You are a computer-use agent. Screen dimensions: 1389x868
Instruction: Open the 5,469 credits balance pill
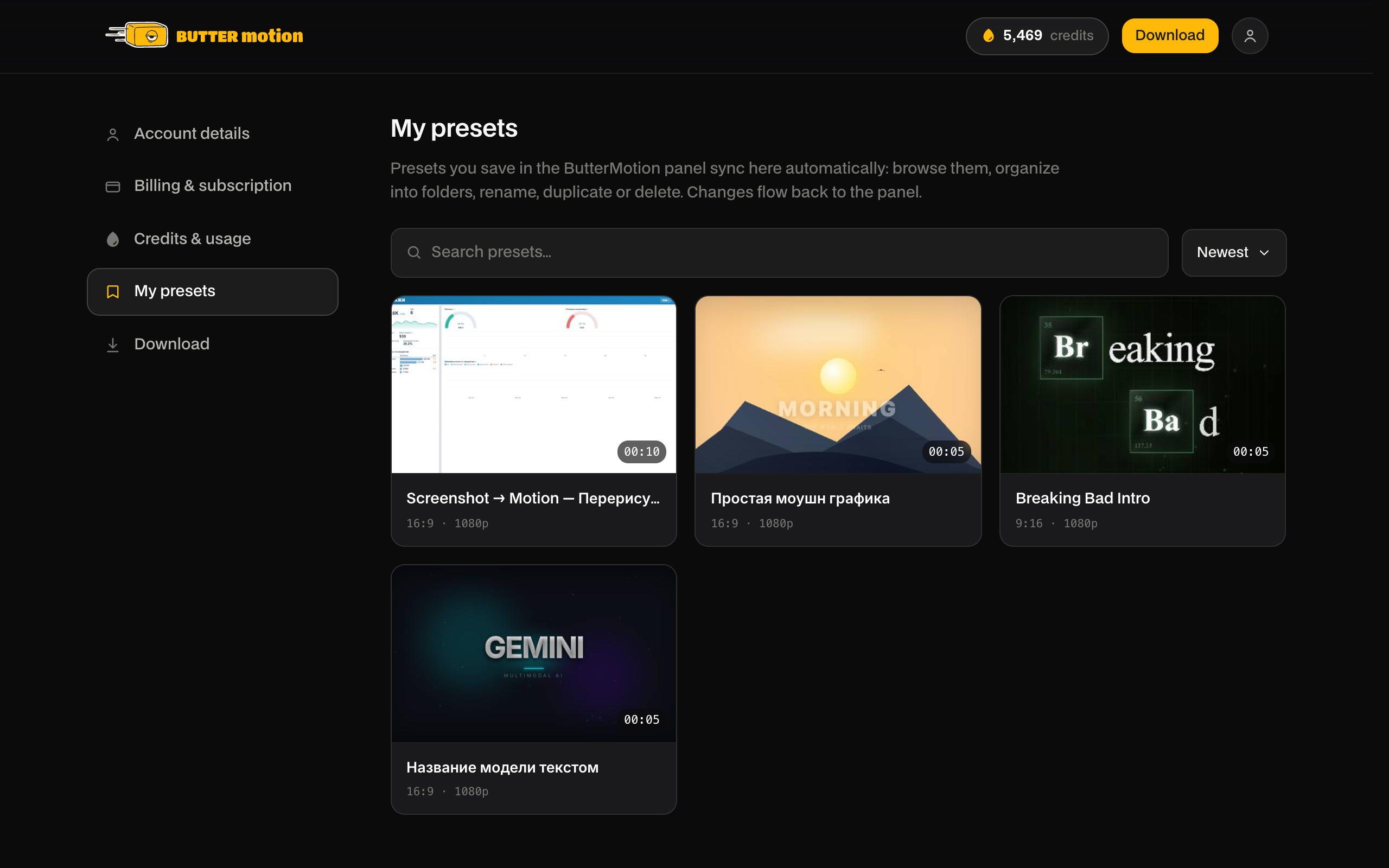click(1036, 36)
